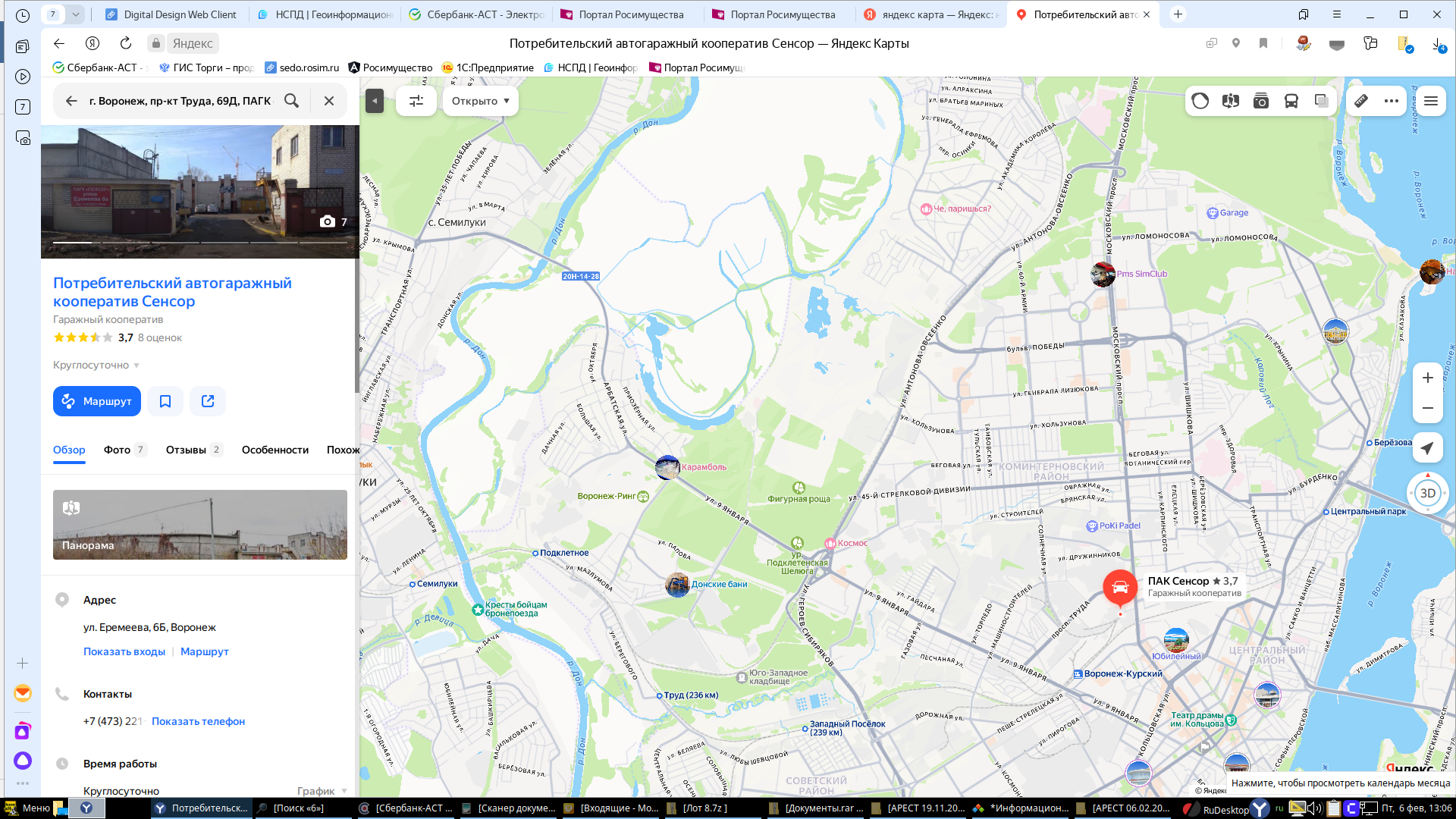Toggle public transport layer bus icon

[x=1291, y=101]
